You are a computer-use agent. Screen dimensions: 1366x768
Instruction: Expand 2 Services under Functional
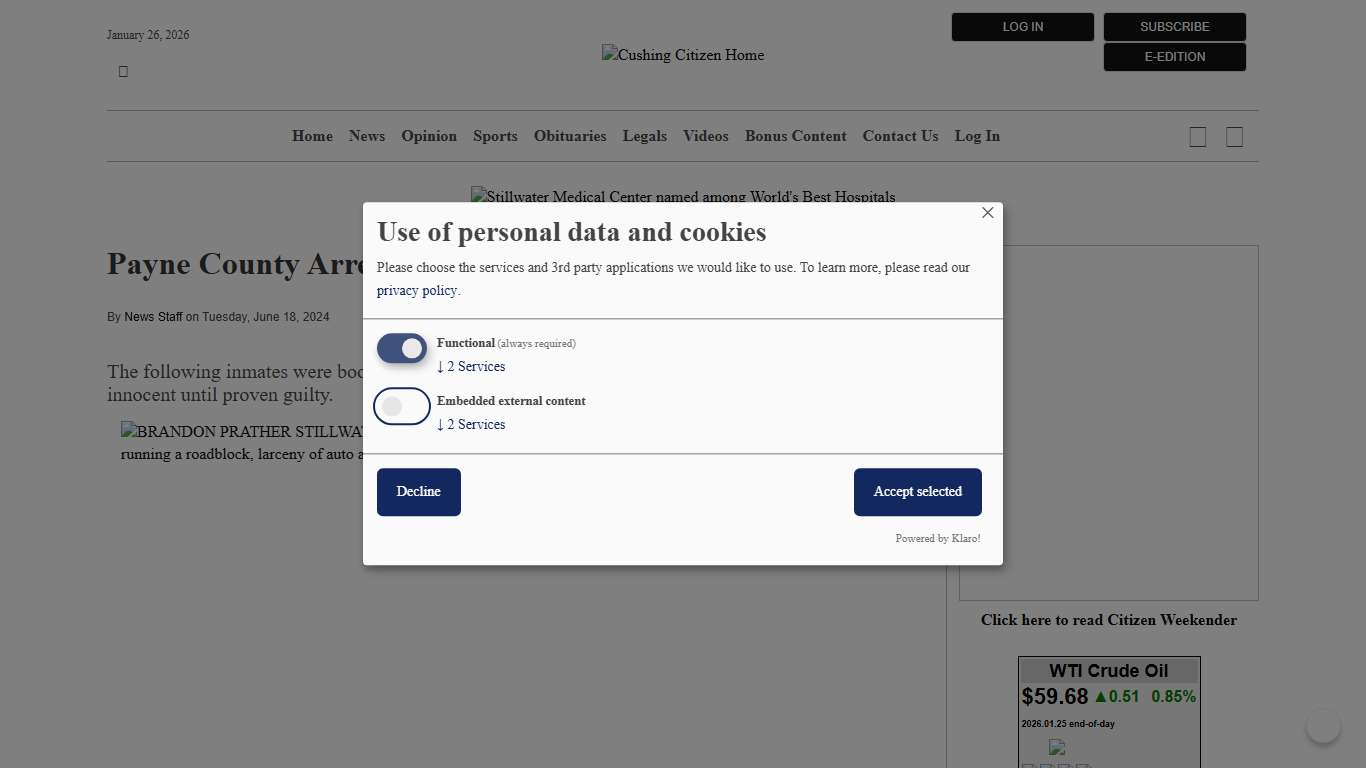pyautogui.click(x=471, y=366)
